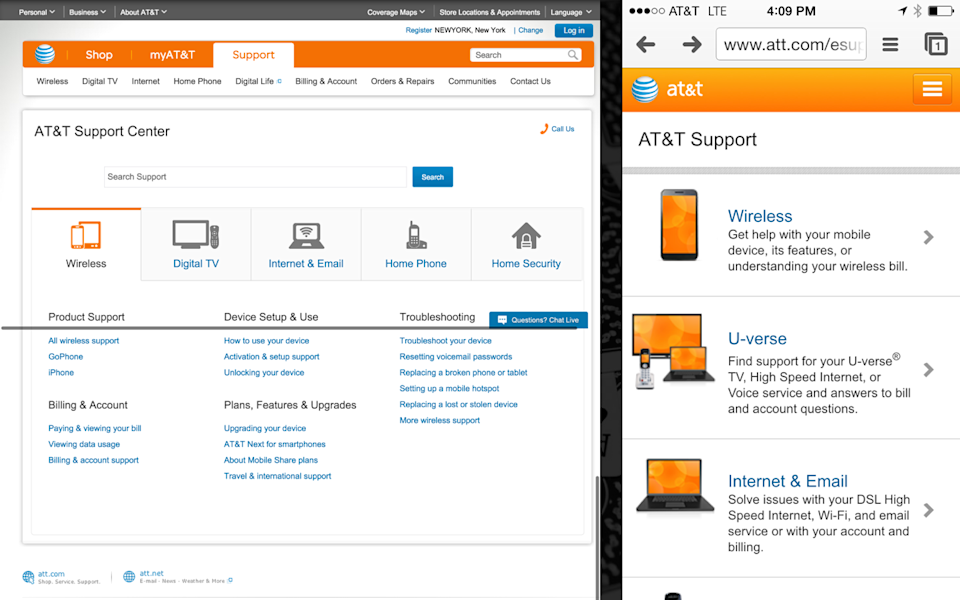The height and width of the screenshot is (600, 960).
Task: Open Resetting voicemail passwords link
Action: [456, 356]
